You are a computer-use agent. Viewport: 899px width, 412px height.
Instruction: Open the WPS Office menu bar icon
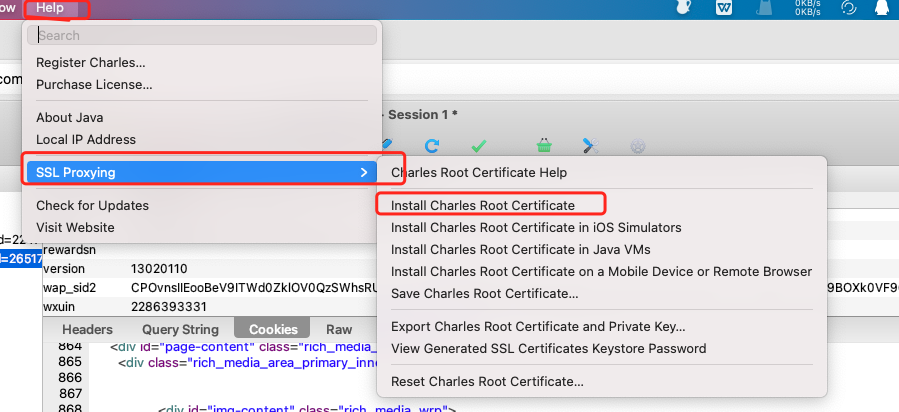pos(724,7)
